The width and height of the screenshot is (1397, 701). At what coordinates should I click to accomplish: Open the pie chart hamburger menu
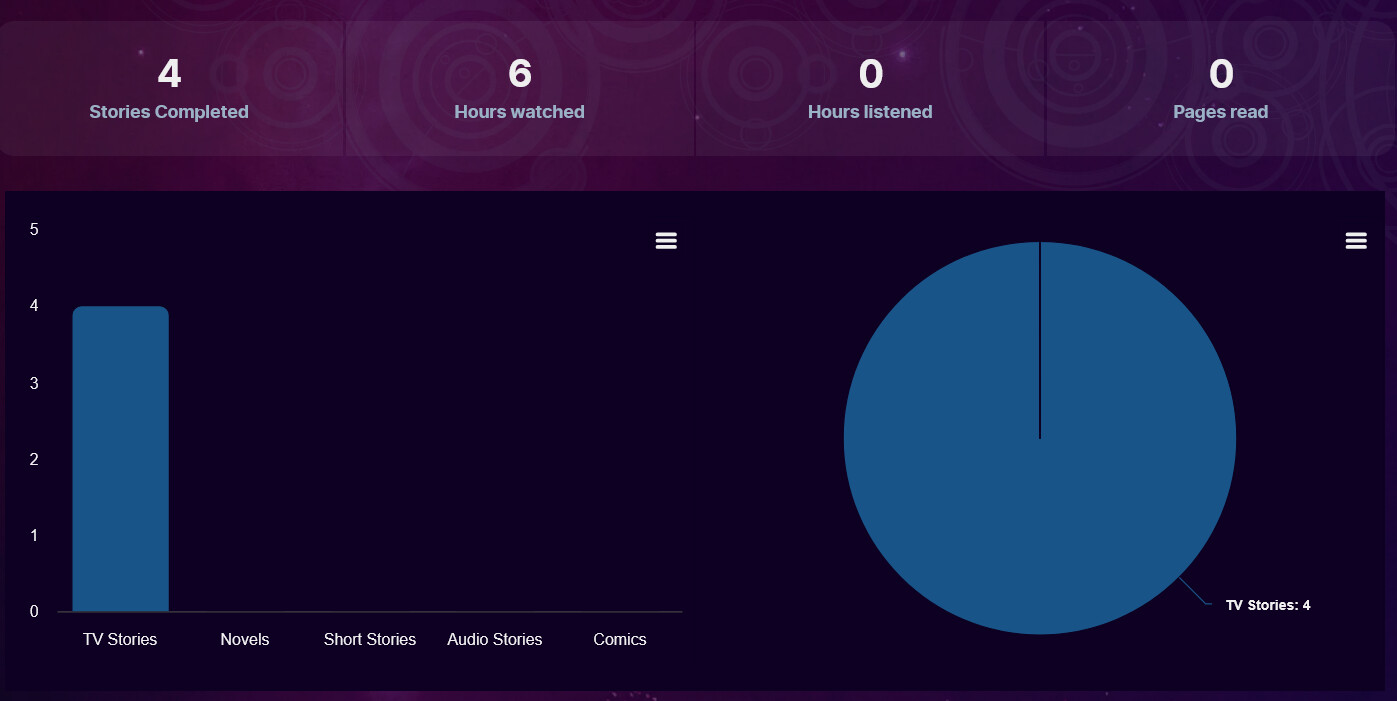[1356, 241]
